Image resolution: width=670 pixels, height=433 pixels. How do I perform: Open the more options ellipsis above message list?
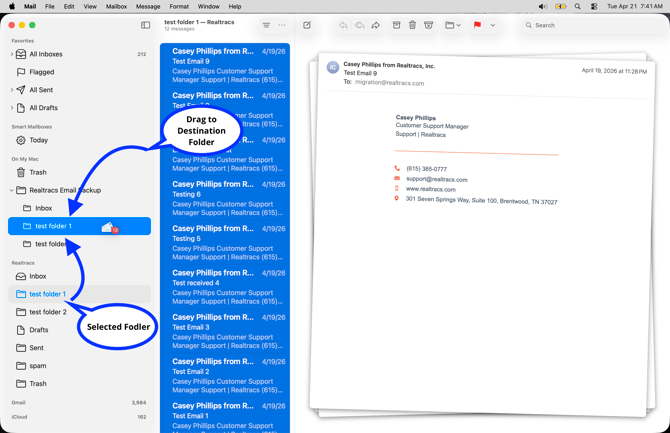pos(282,25)
